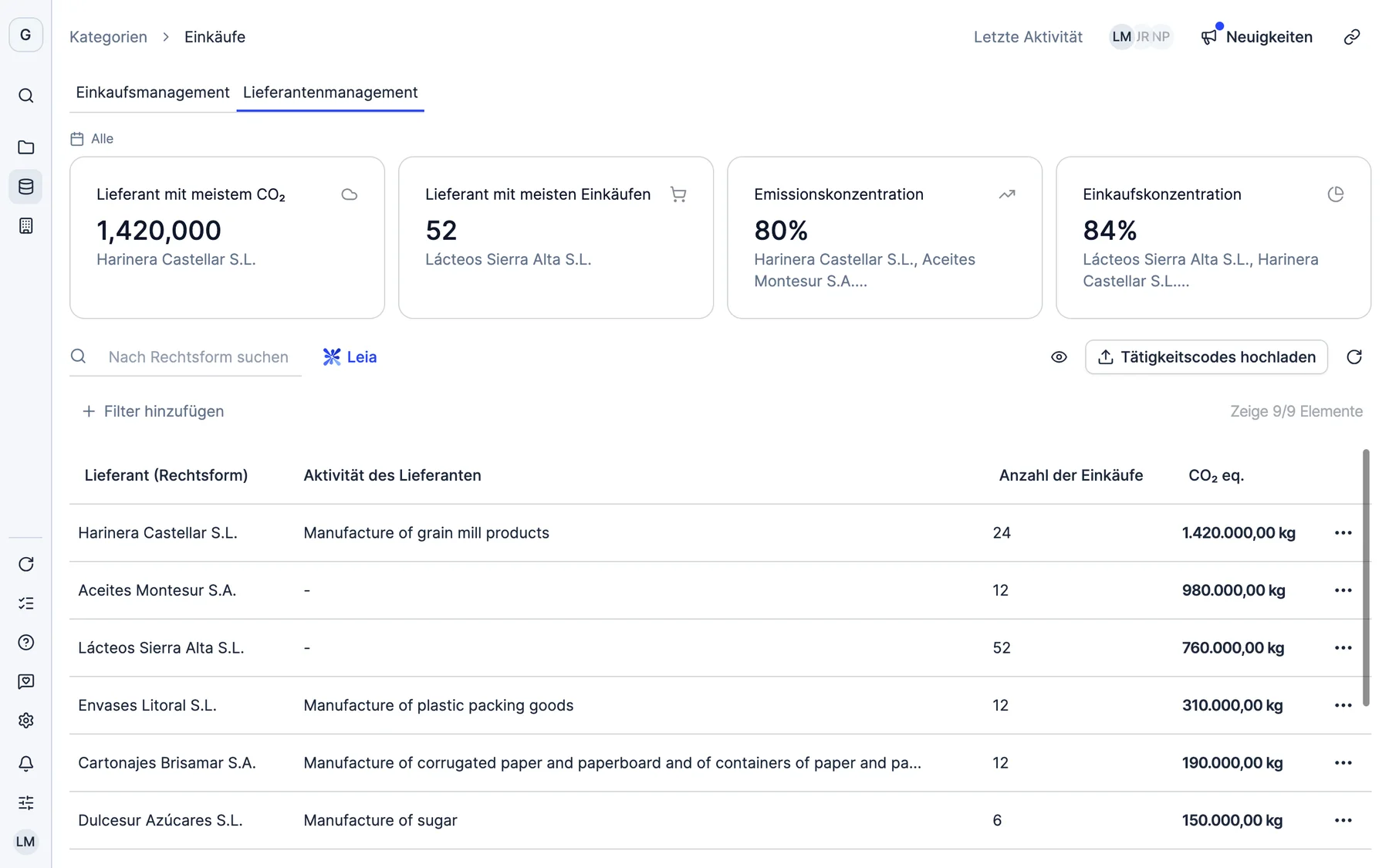
Task: Open the search icon in left sidebar
Action: (25, 96)
